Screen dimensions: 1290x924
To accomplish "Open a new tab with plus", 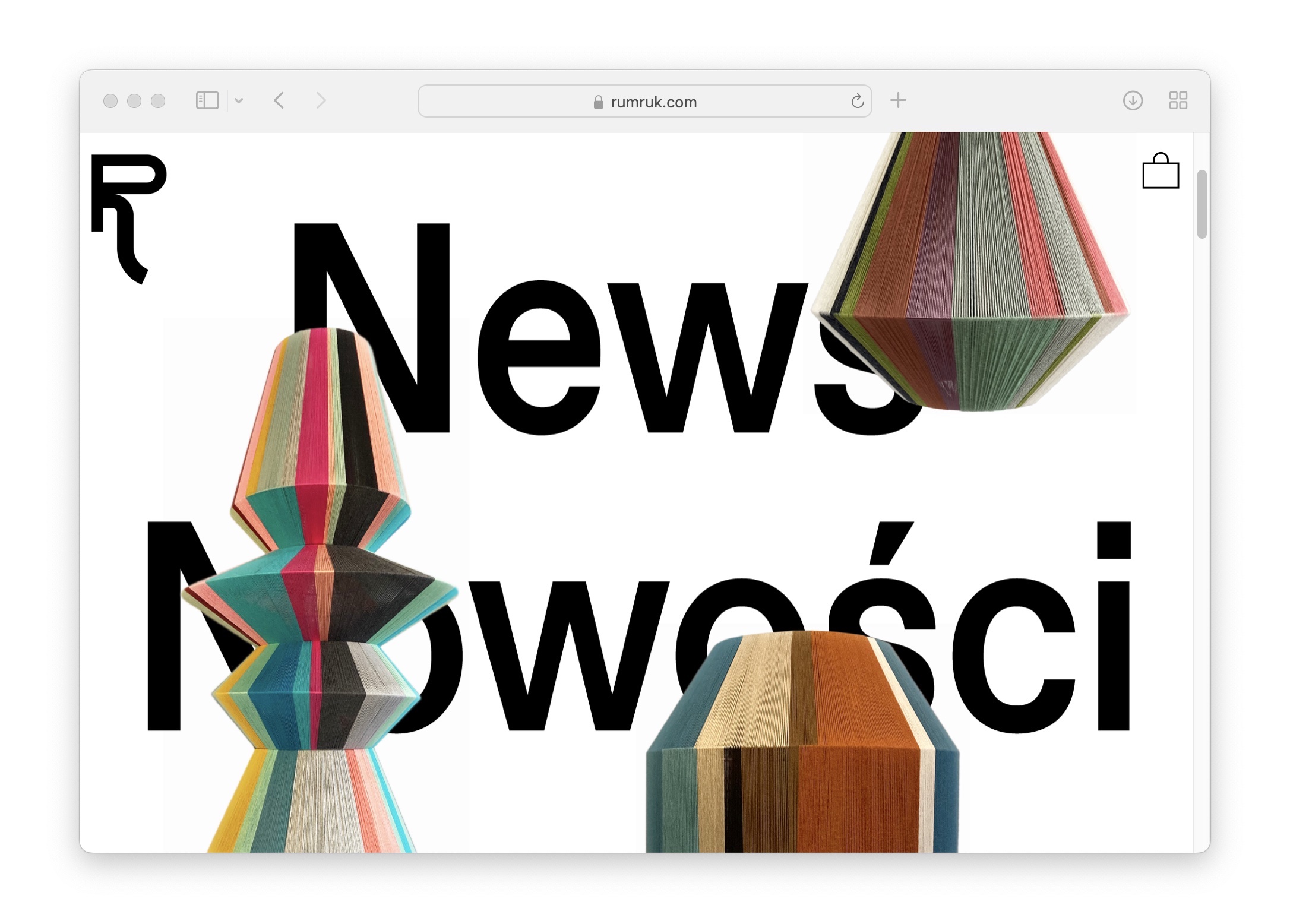I will tap(898, 100).
